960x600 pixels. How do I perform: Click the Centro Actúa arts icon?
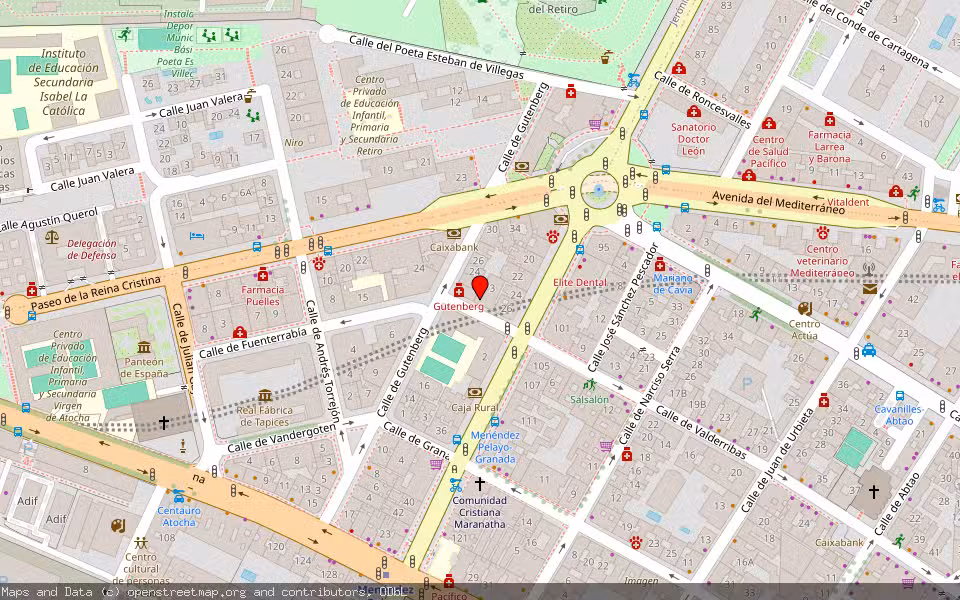point(804,309)
